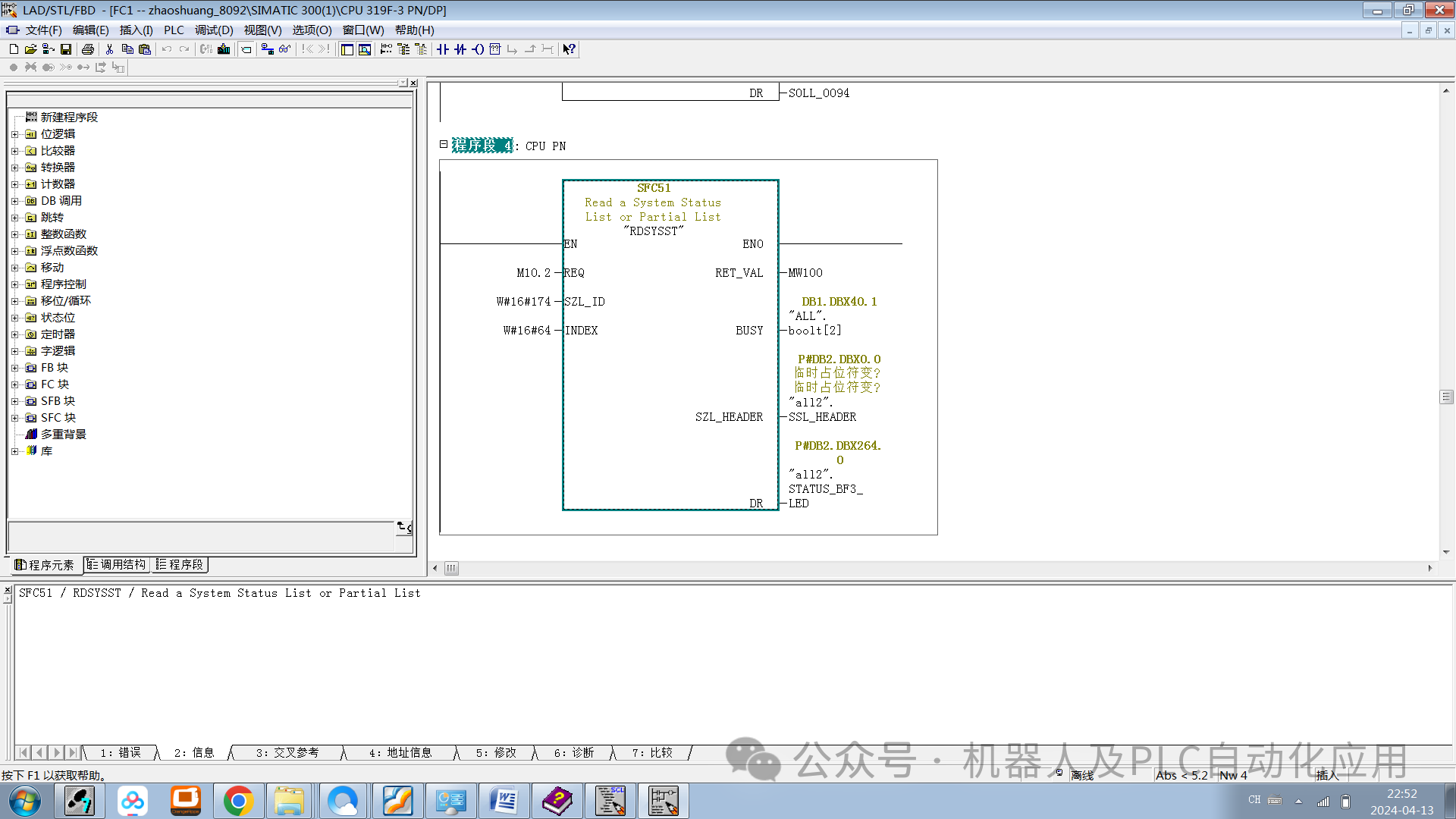
Task: Open the 3: 交叉参考 output tab
Action: point(287,752)
